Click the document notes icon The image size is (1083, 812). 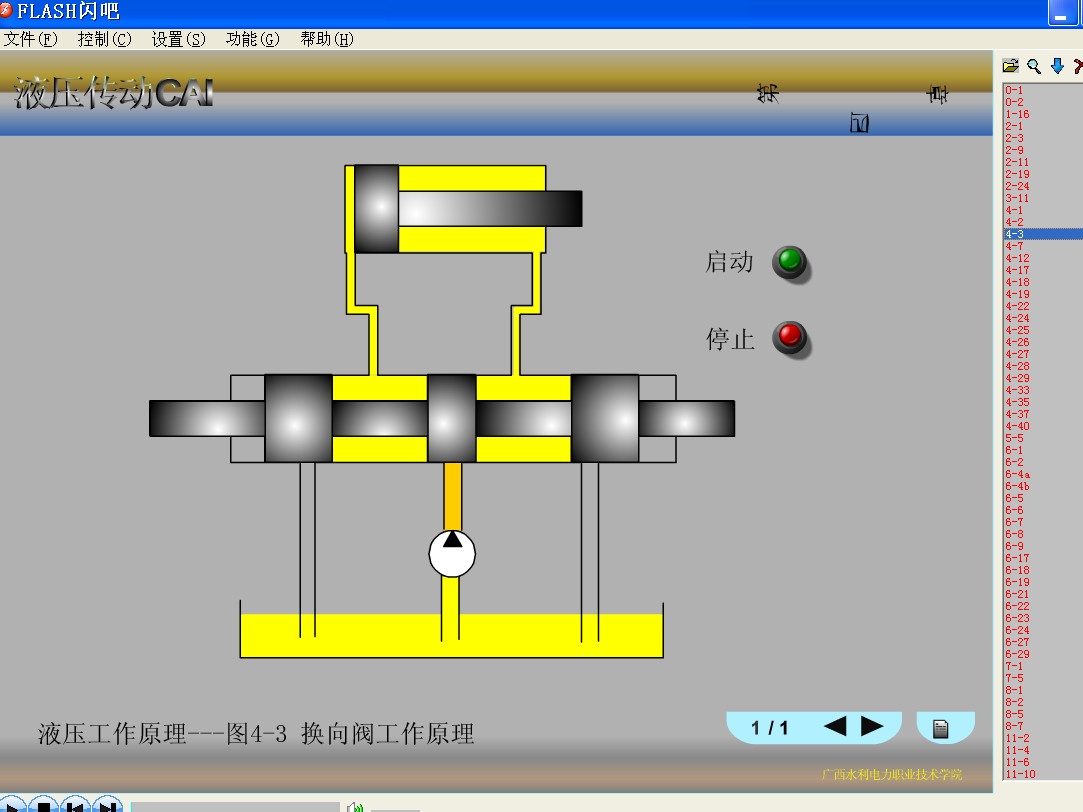coord(940,728)
